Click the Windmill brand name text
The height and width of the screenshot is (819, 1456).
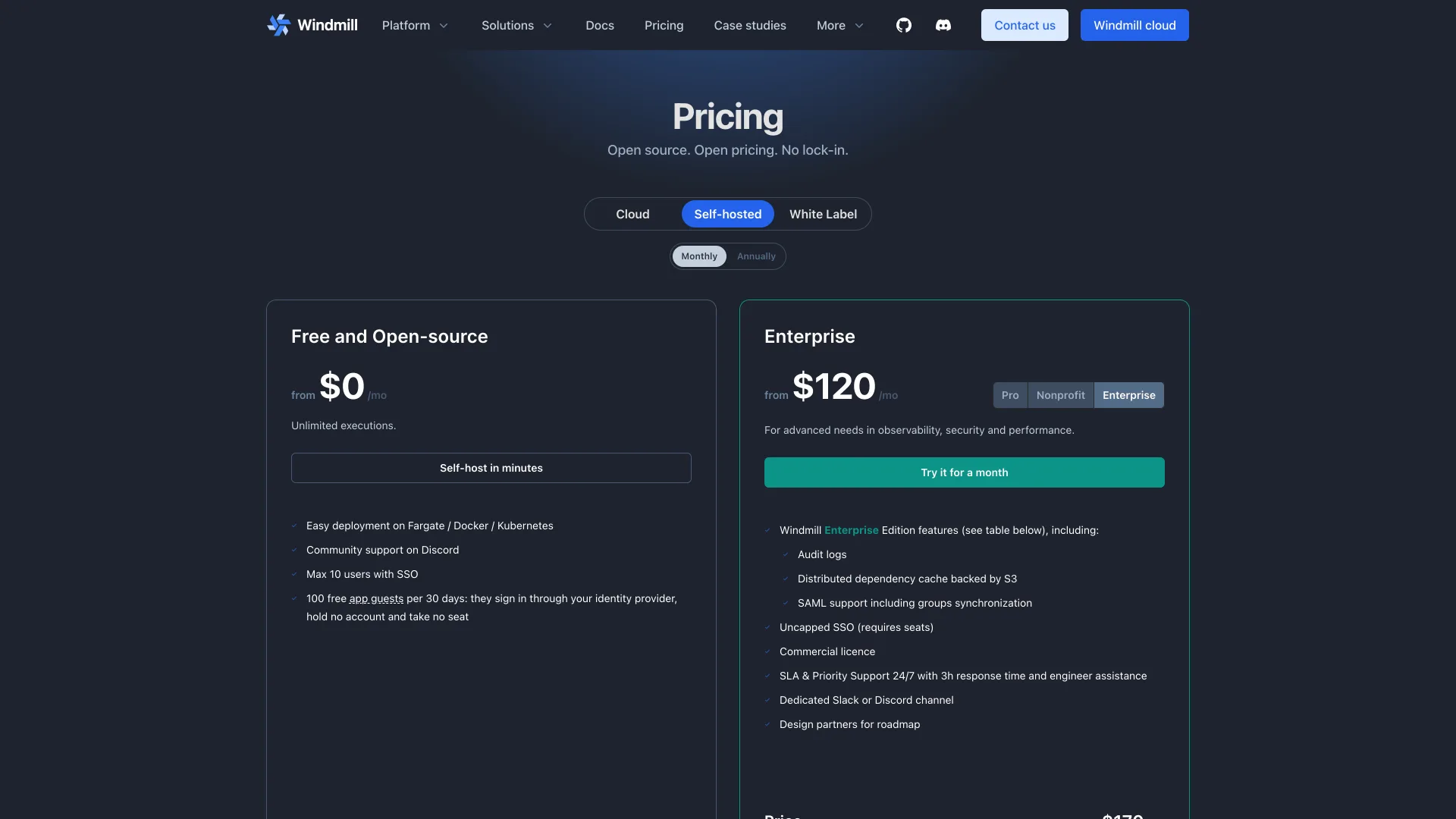pos(328,25)
